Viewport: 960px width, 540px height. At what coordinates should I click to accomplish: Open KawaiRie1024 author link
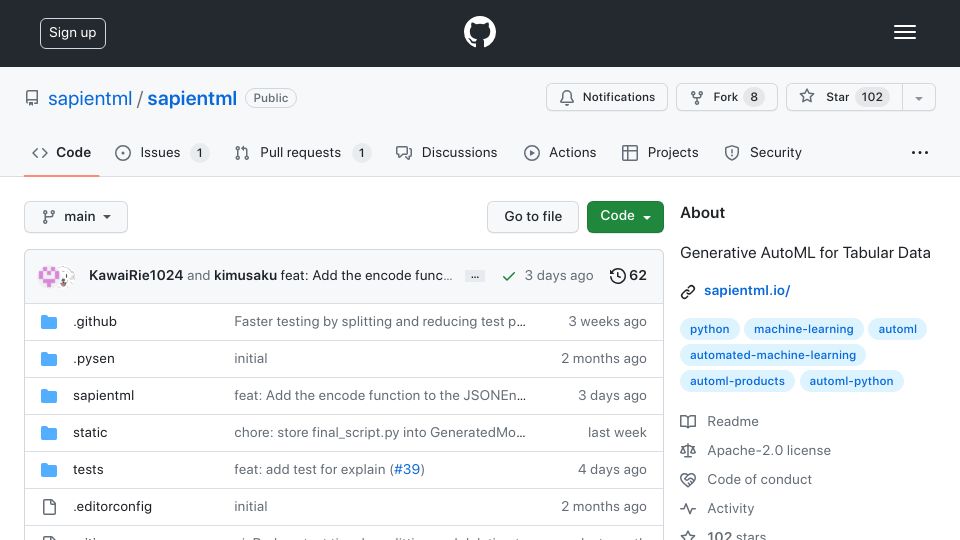(136, 276)
